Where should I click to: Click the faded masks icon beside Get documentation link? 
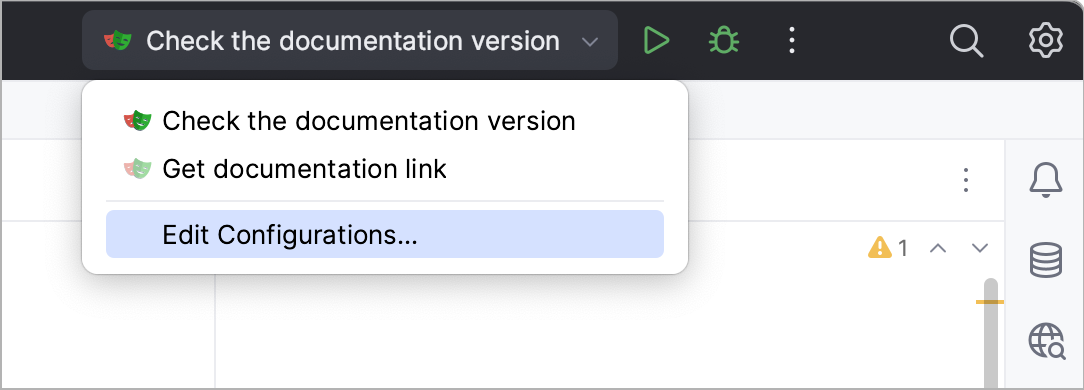[138, 168]
